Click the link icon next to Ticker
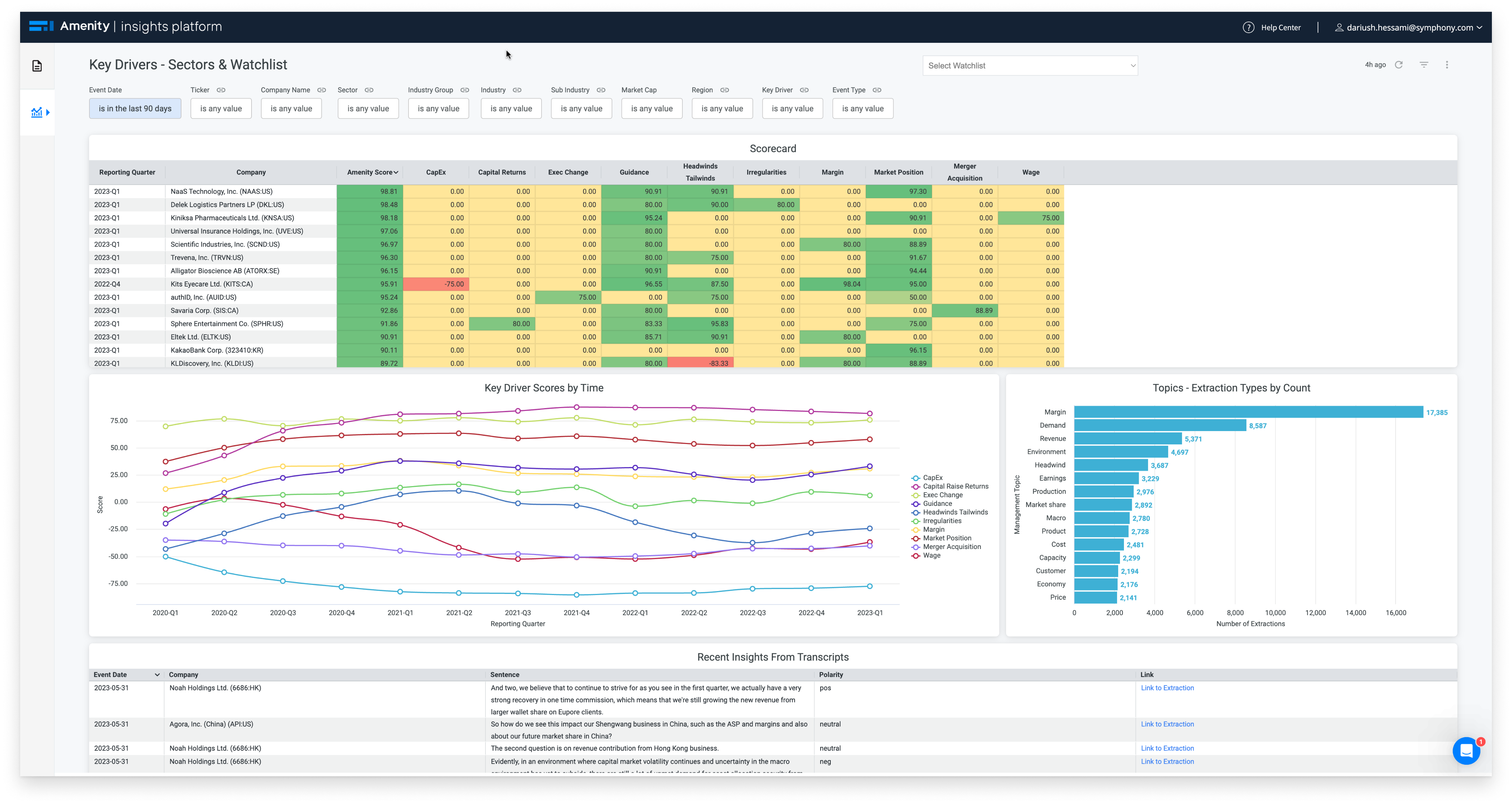Screen dimensions: 1512x805 (x=221, y=90)
